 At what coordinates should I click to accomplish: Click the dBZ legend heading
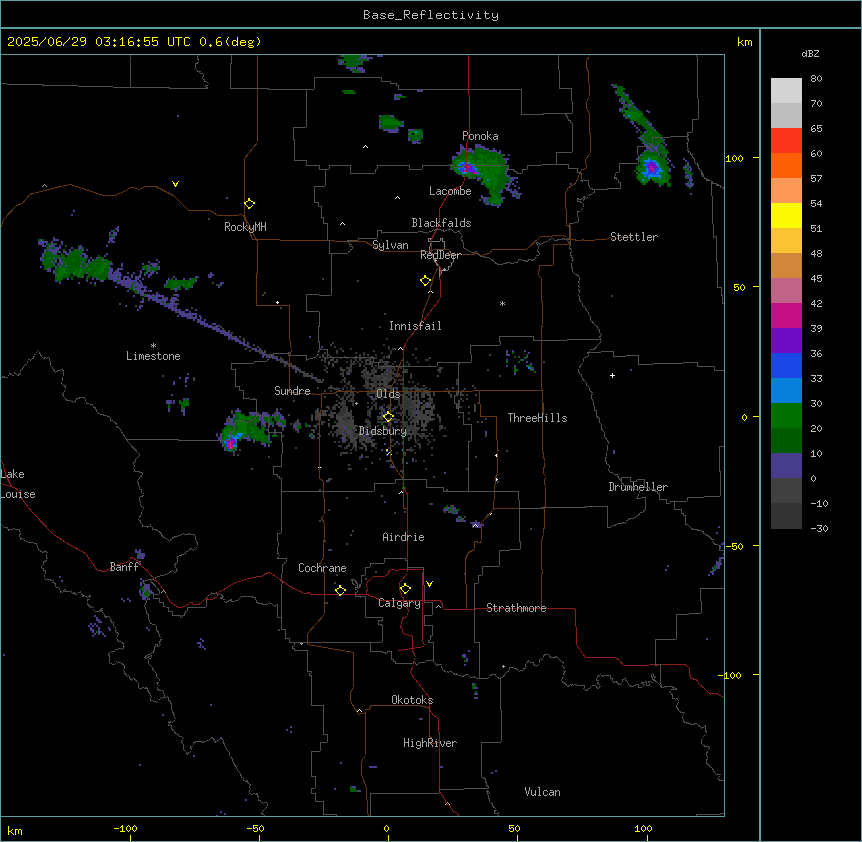[x=810, y=54]
